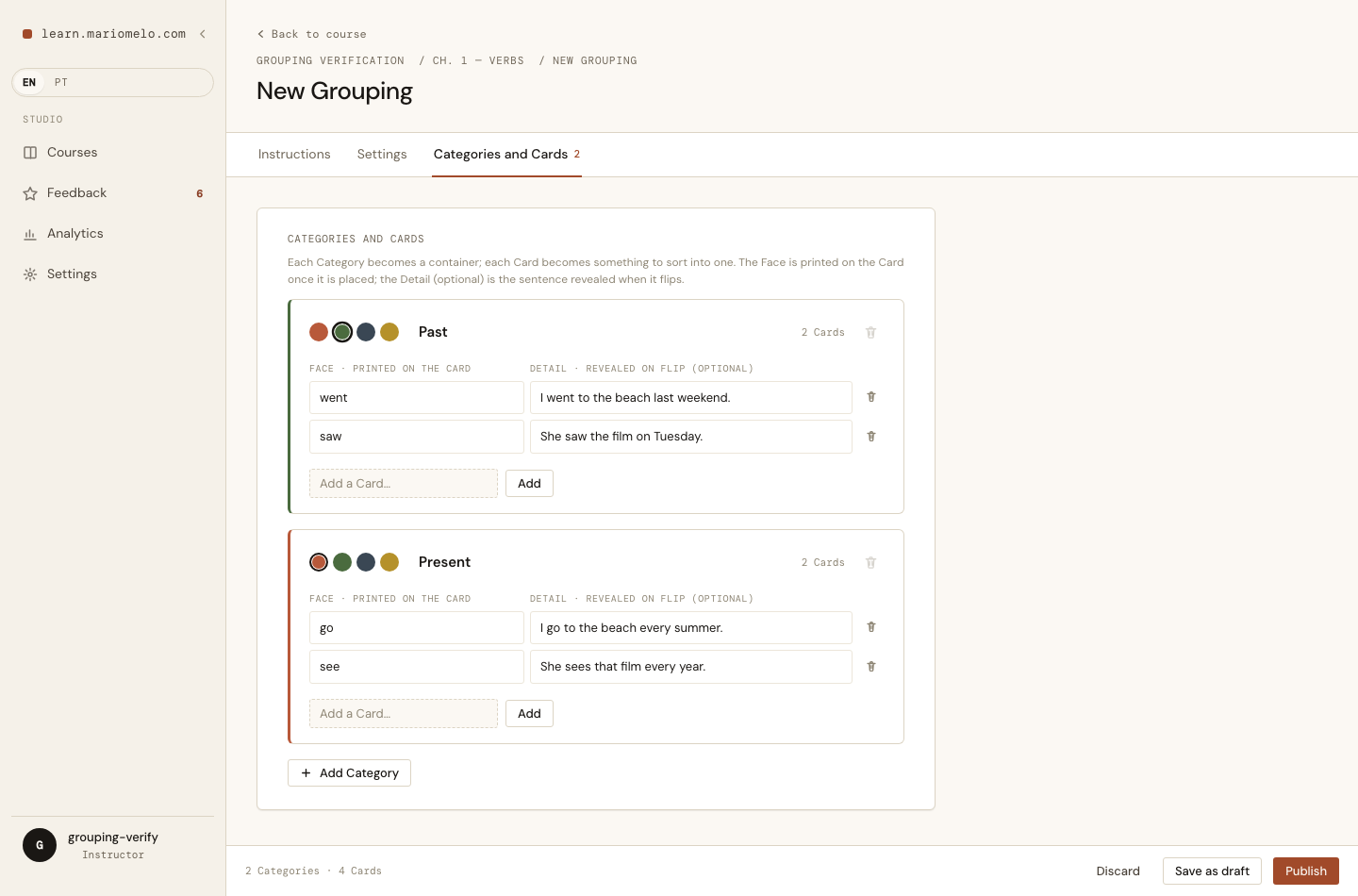
Task: Edit the Present category name
Action: [x=444, y=562]
